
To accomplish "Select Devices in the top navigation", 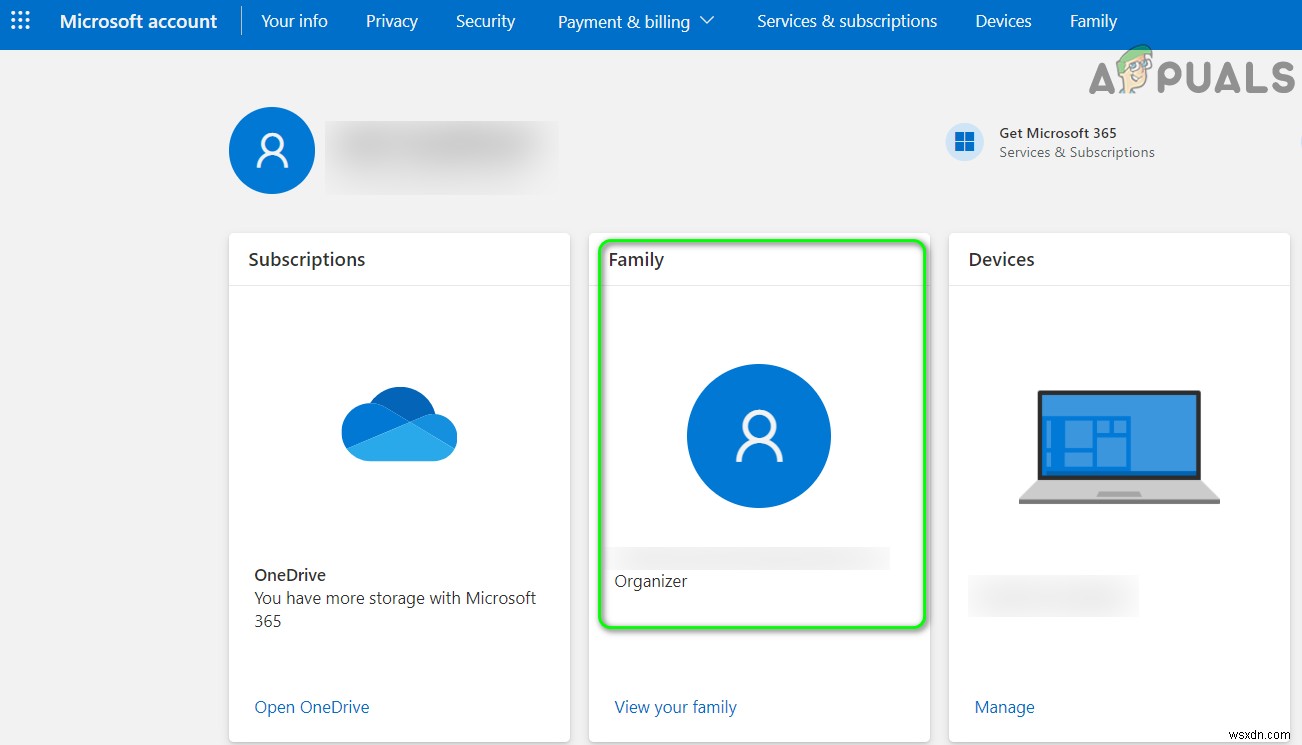I will coord(1003,21).
